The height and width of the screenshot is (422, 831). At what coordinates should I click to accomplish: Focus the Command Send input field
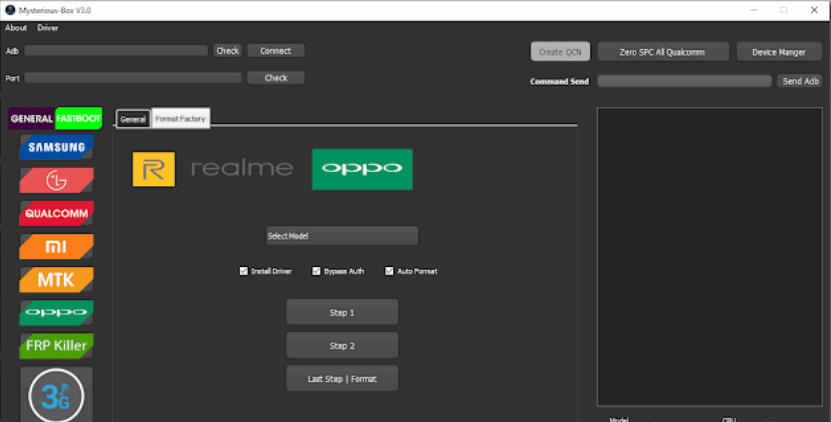(684, 81)
